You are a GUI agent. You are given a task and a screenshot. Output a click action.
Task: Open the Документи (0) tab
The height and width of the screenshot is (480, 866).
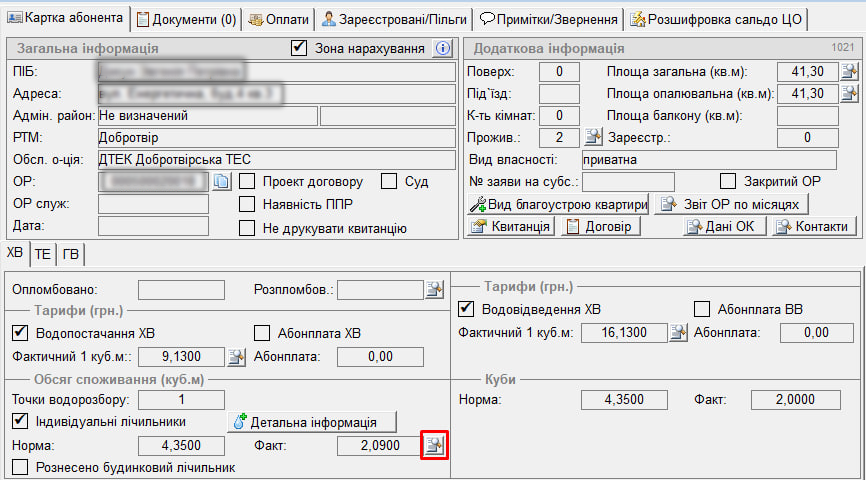(x=187, y=19)
